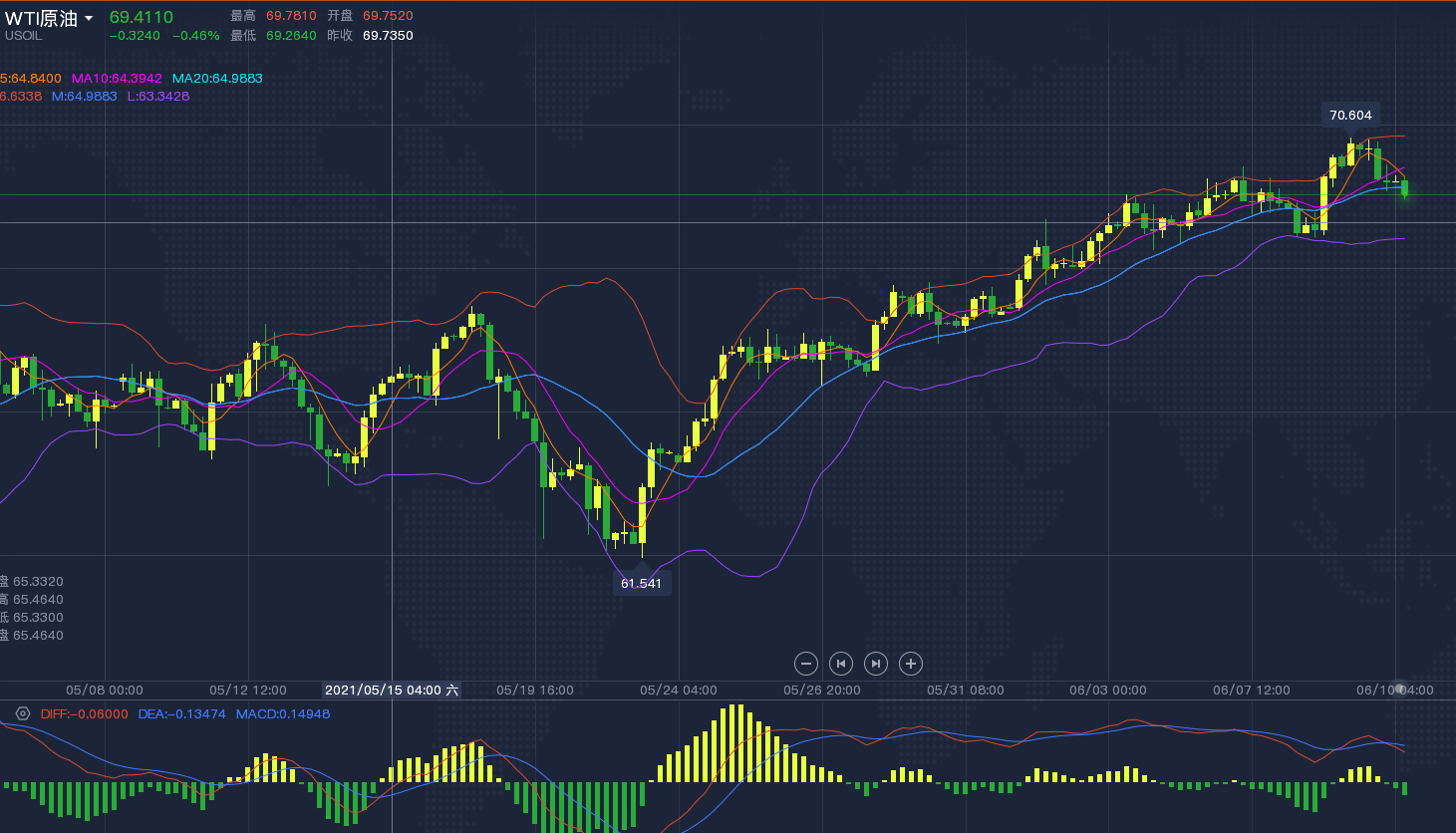Click the Bollinger L:63.3428 legend label
This screenshot has height=833, width=1456.
coord(158,97)
